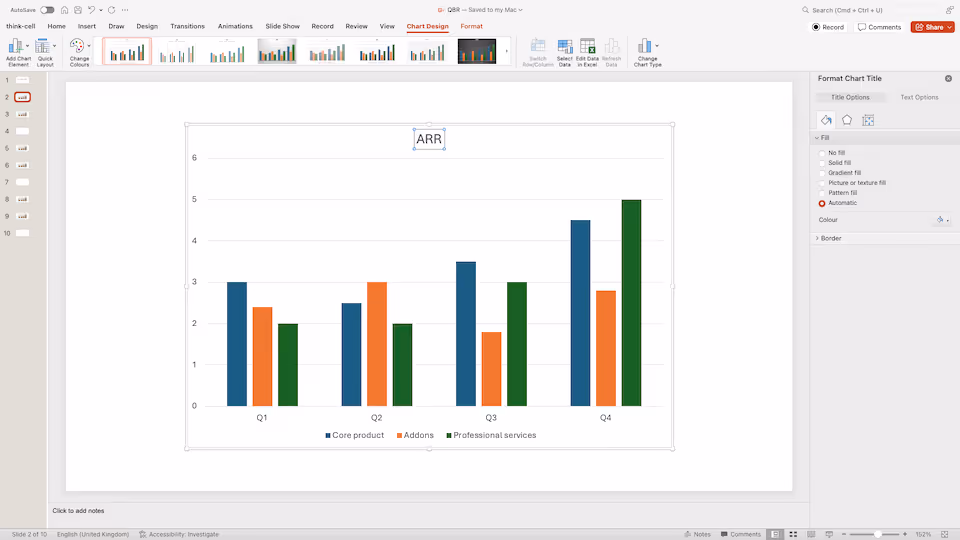This screenshot has width=960, height=540.
Task: Select Picture or texture fill
Action: pos(822,182)
